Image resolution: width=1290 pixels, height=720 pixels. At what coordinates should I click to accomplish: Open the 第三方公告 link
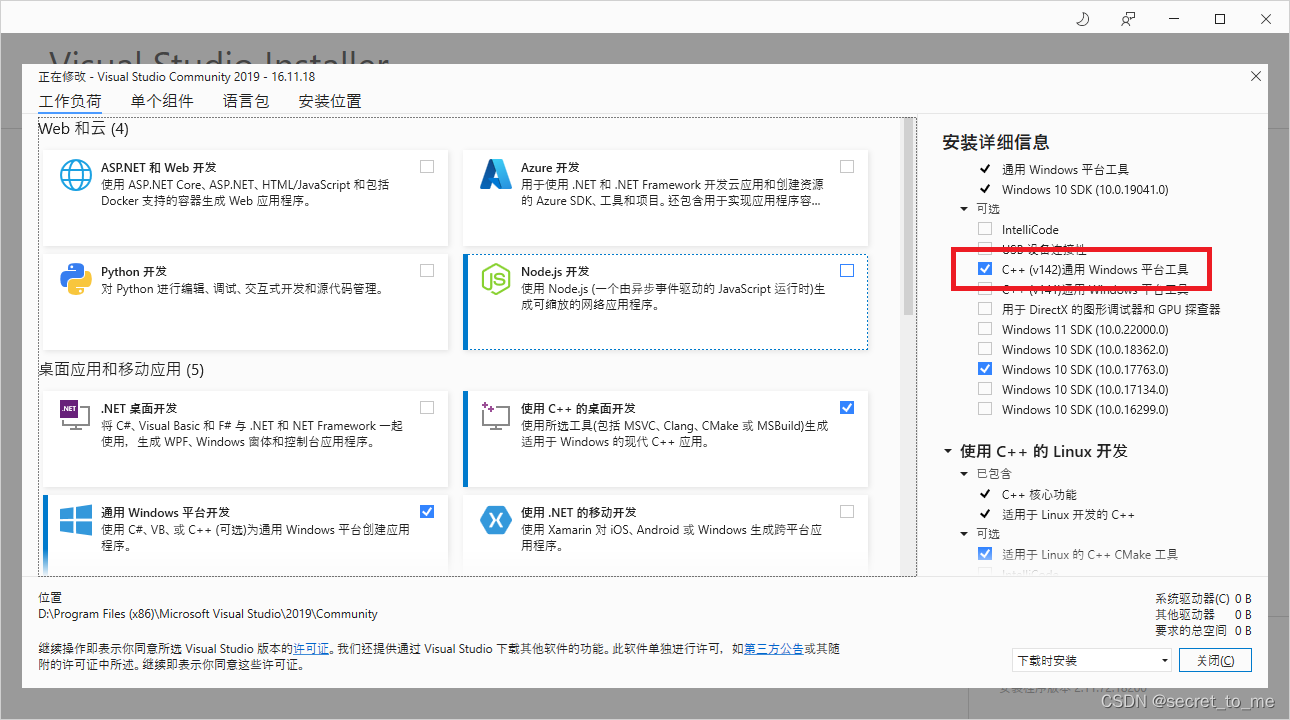tap(773, 649)
